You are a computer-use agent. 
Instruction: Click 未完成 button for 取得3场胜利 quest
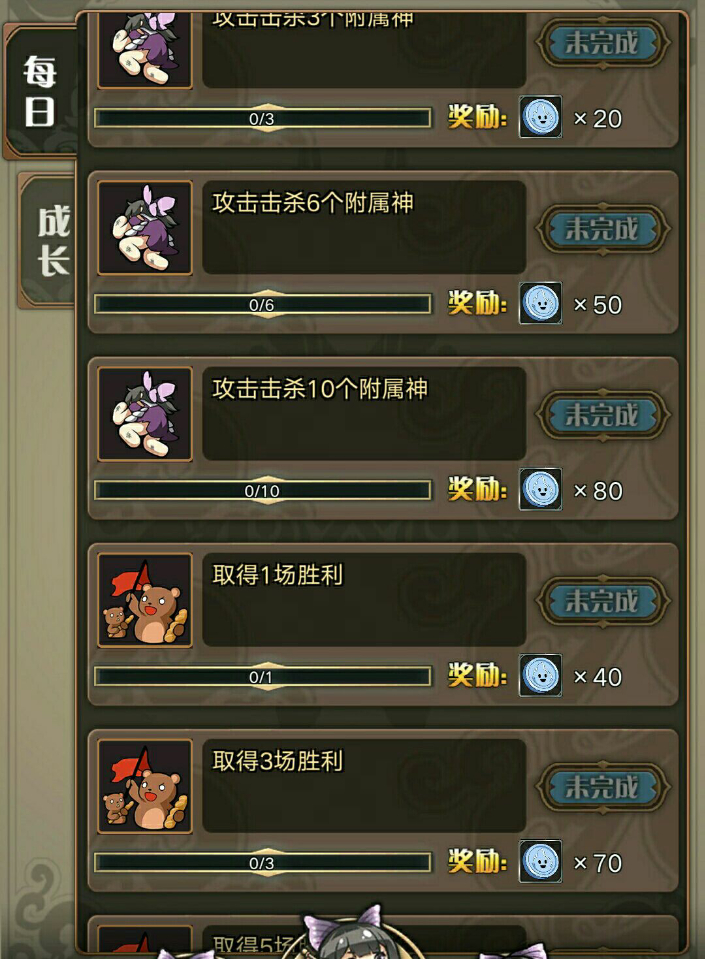[602, 787]
